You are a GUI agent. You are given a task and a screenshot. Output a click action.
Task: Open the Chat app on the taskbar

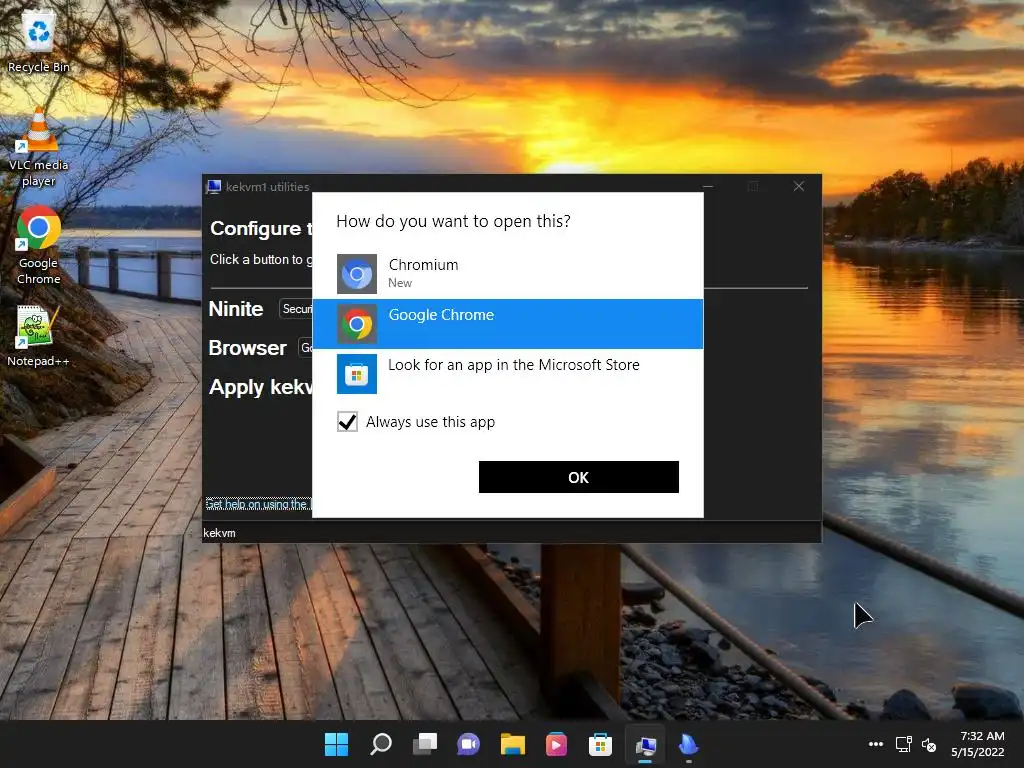point(468,744)
